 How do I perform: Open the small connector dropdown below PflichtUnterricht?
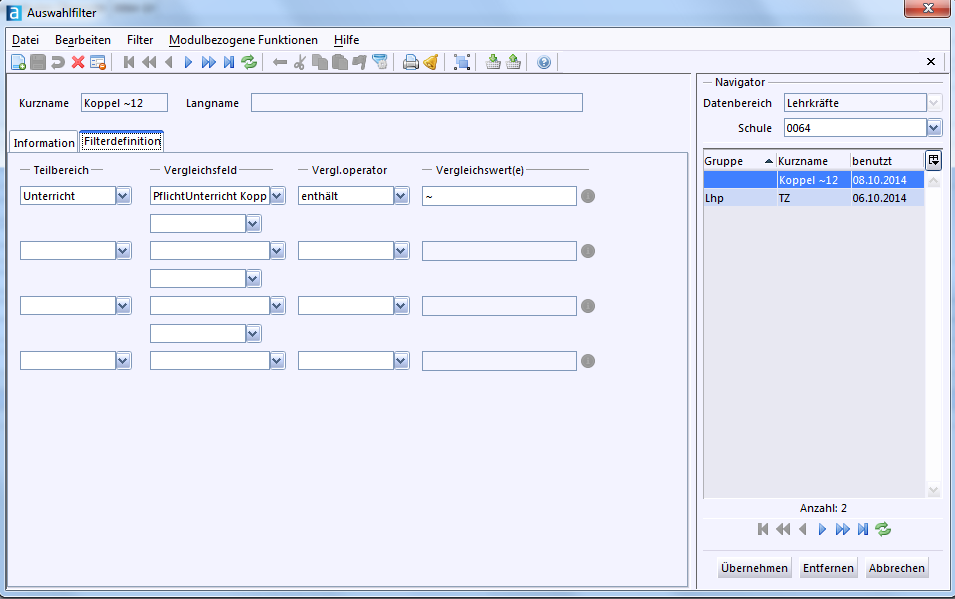coord(253,224)
